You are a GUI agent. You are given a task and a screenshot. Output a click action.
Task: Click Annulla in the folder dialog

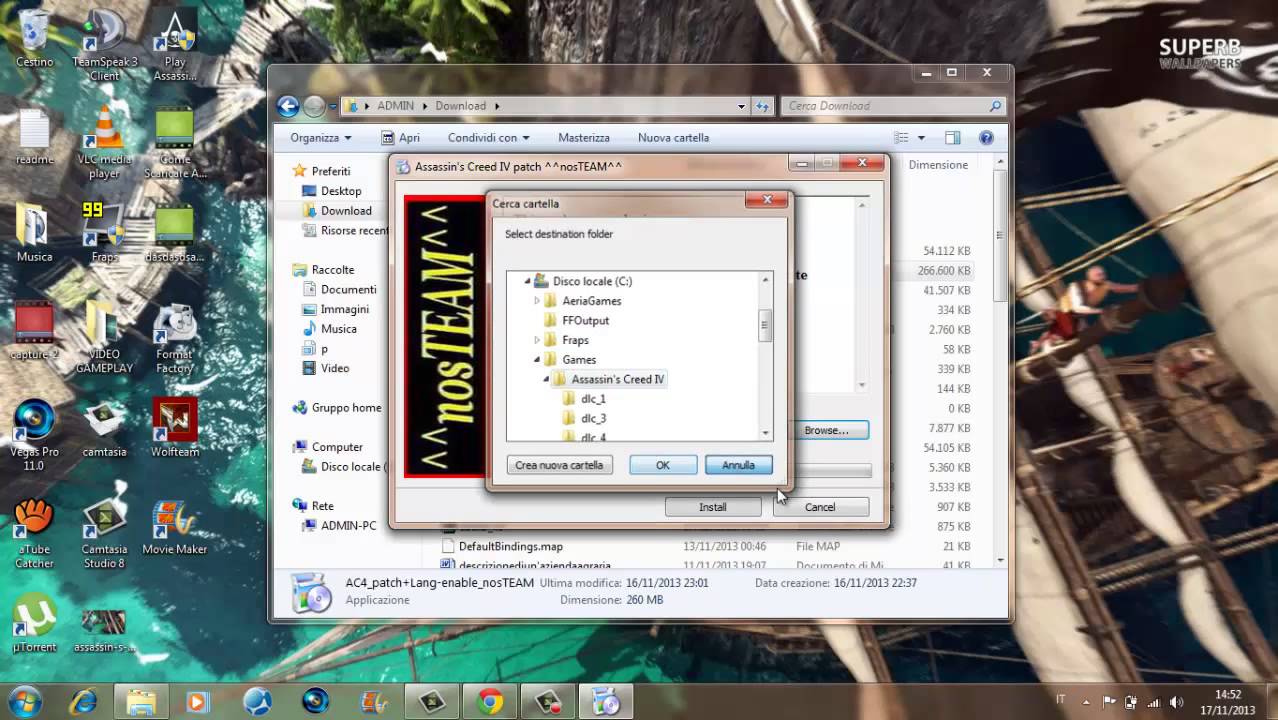[738, 465]
